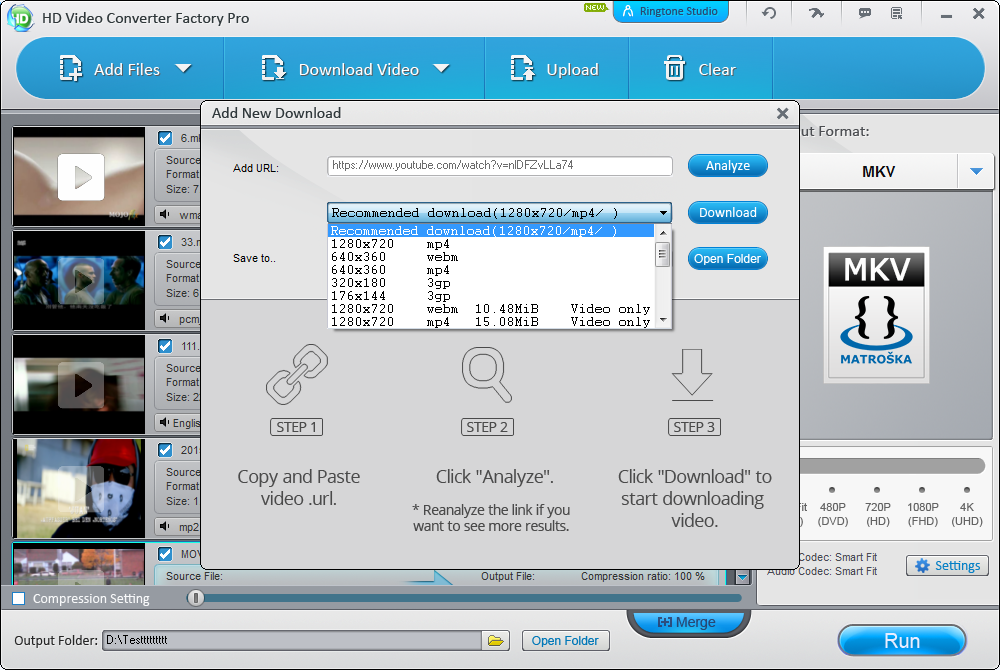The height and width of the screenshot is (670, 1000).
Task: Click the Add URL input field
Action: (x=499, y=166)
